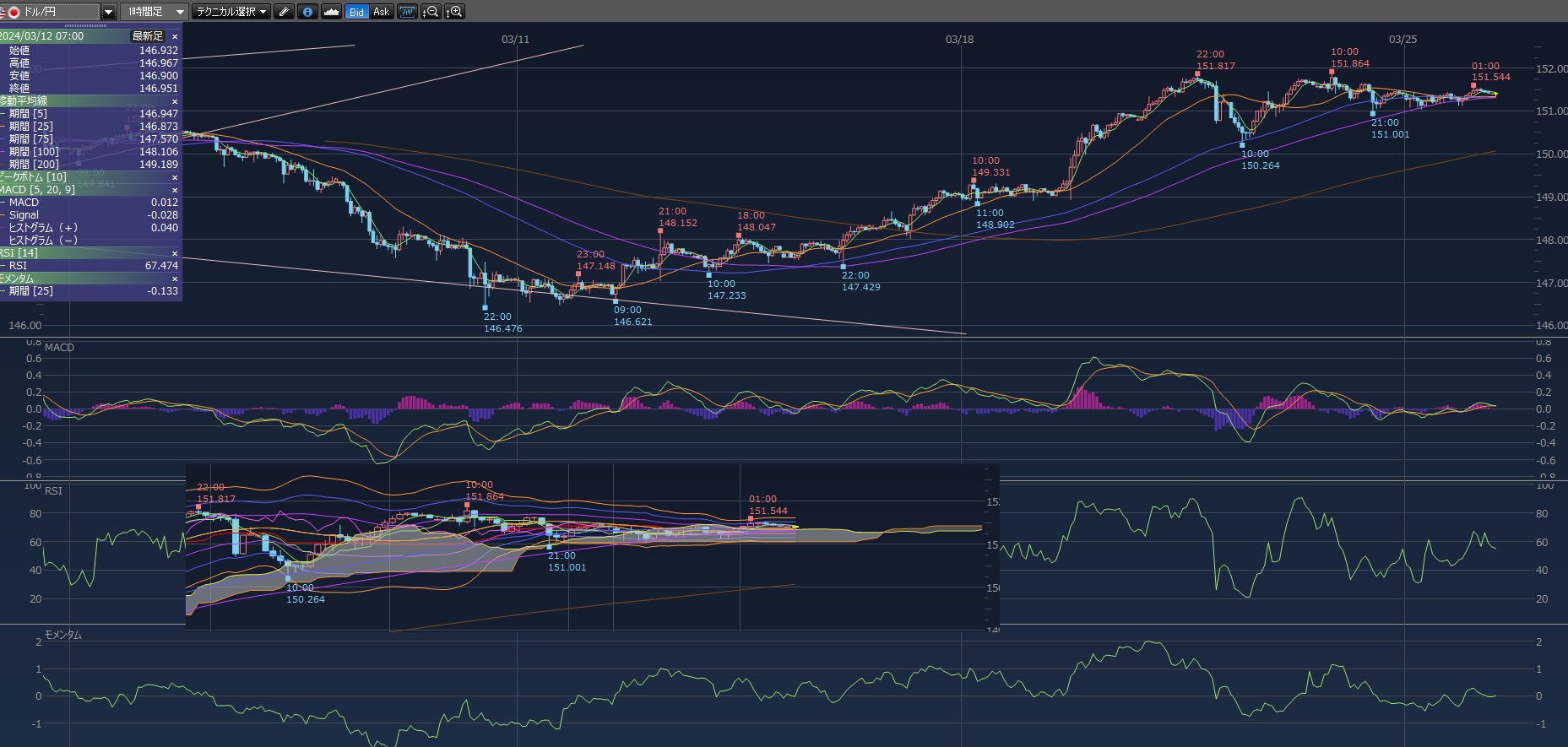Remove the 移動平均線 indicator with its x
The width and height of the screenshot is (1568, 747).
[x=175, y=101]
